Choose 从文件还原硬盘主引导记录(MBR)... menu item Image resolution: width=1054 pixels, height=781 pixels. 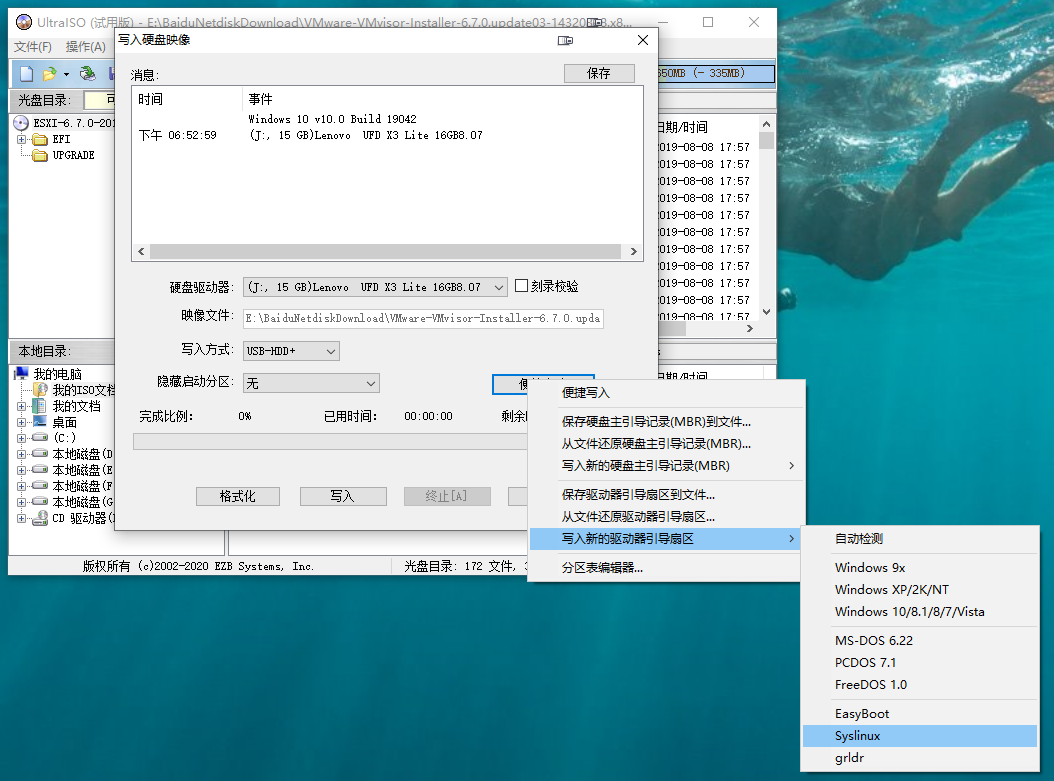[x=666, y=444]
